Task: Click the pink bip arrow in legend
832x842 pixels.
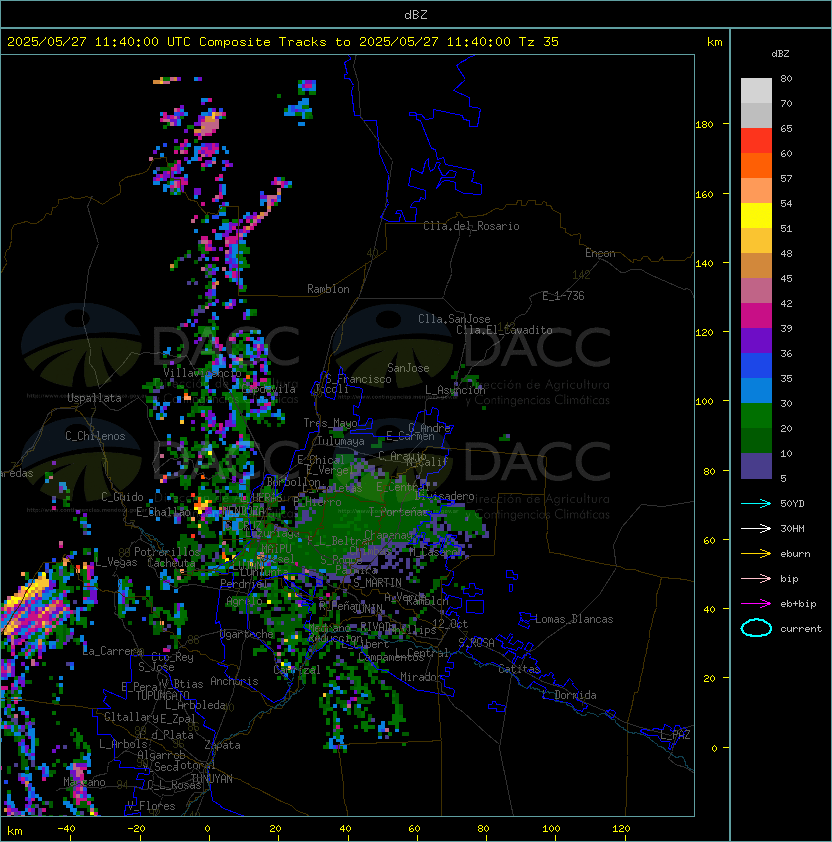Action: click(x=756, y=578)
